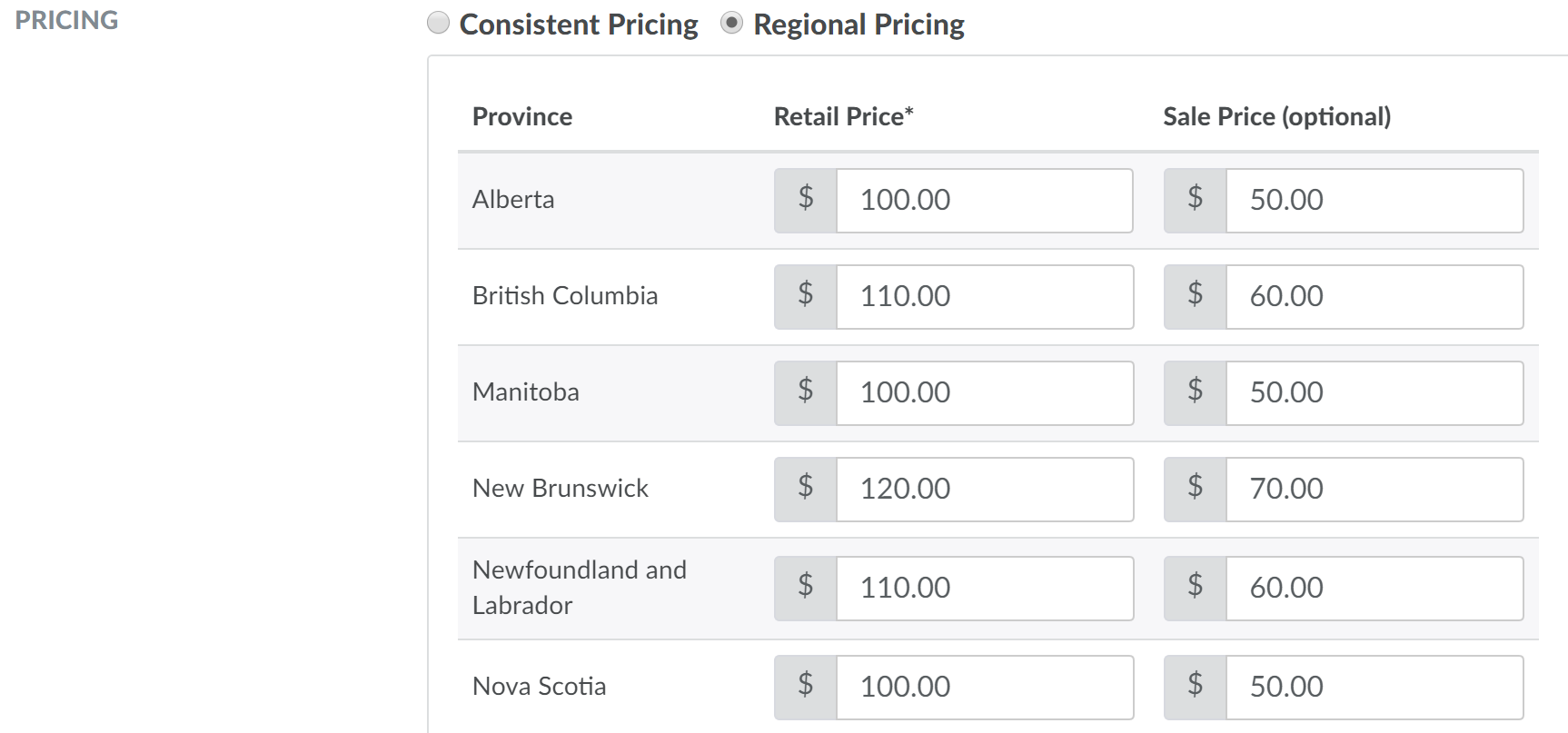Click Newfoundland and Labrador retail price field

[984, 588]
